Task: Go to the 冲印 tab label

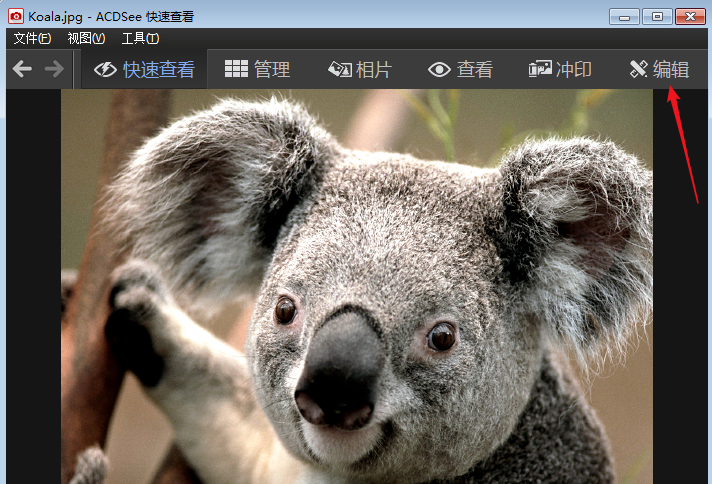Action: point(574,70)
